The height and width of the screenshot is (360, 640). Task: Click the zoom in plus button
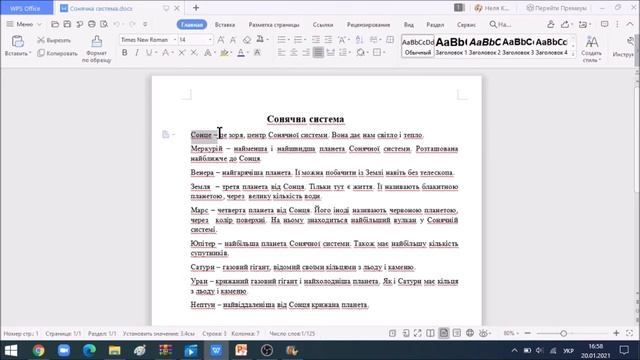(x=616, y=333)
